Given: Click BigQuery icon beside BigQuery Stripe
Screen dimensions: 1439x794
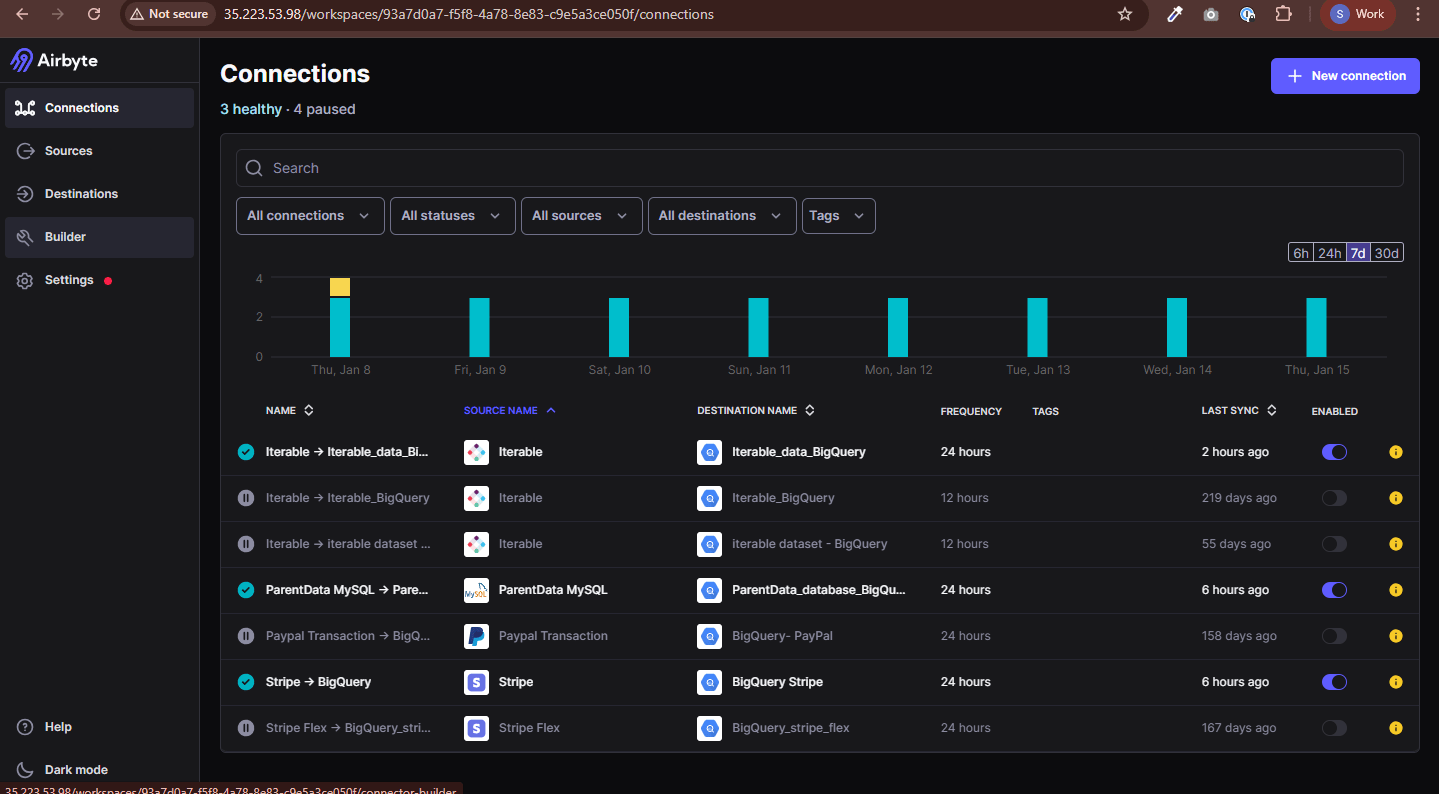Looking at the screenshot, I should 709,682.
